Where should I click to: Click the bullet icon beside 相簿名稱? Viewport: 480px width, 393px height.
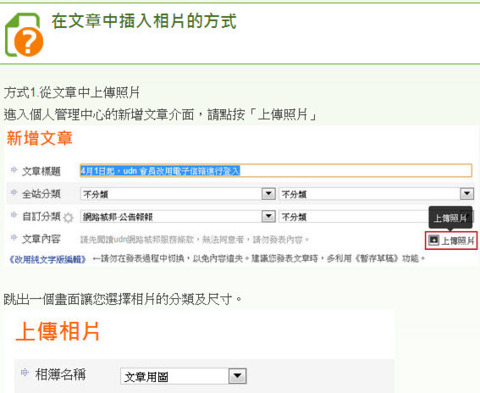[x=24, y=372]
